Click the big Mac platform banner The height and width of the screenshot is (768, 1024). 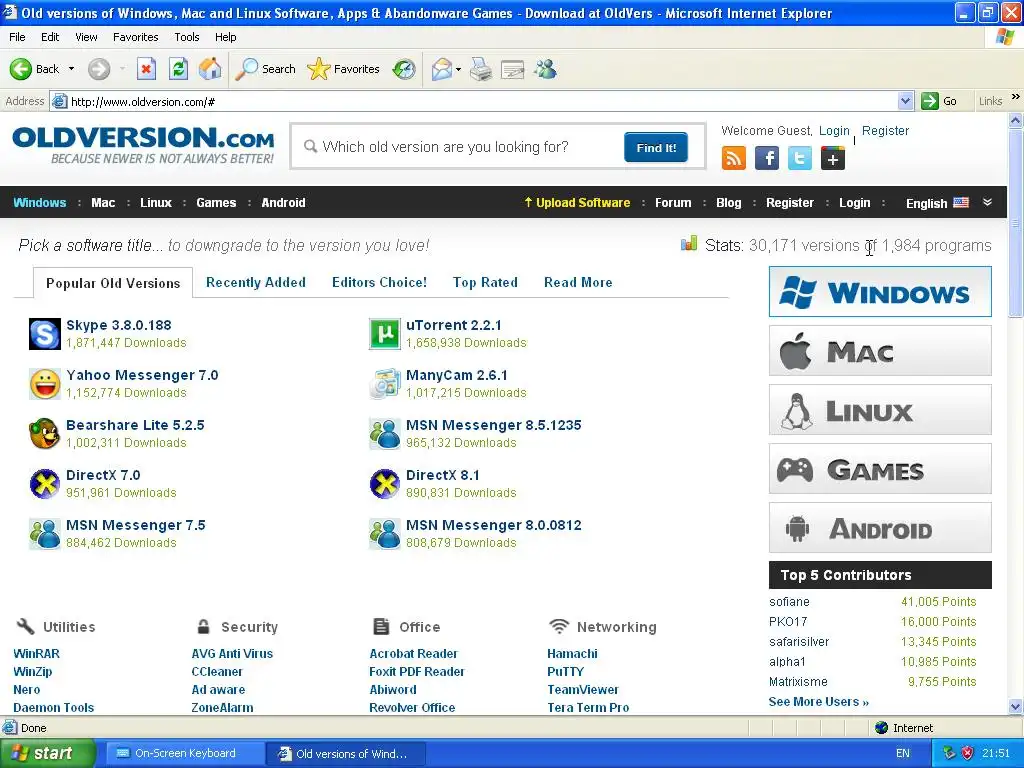click(x=880, y=351)
